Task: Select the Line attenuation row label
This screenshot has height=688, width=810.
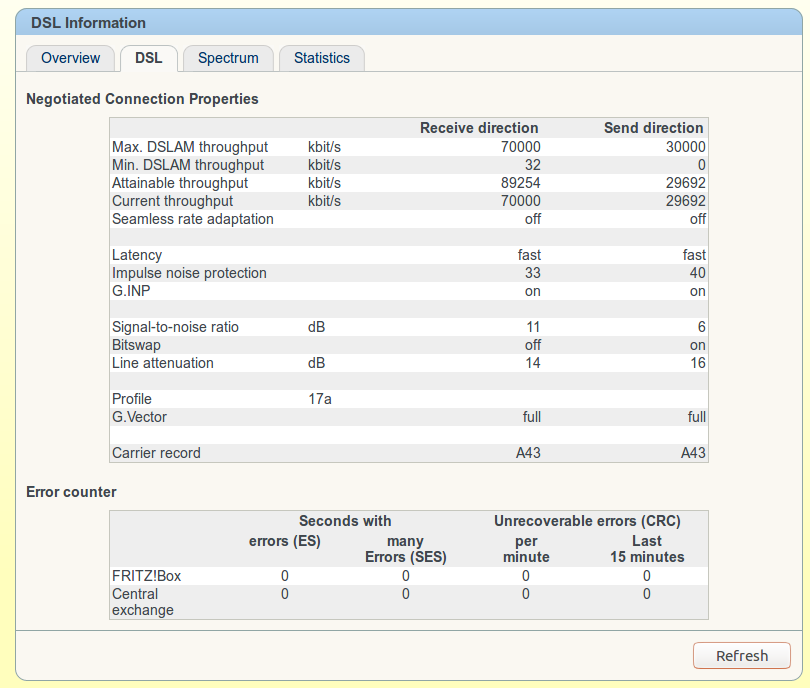Action: click(x=162, y=363)
